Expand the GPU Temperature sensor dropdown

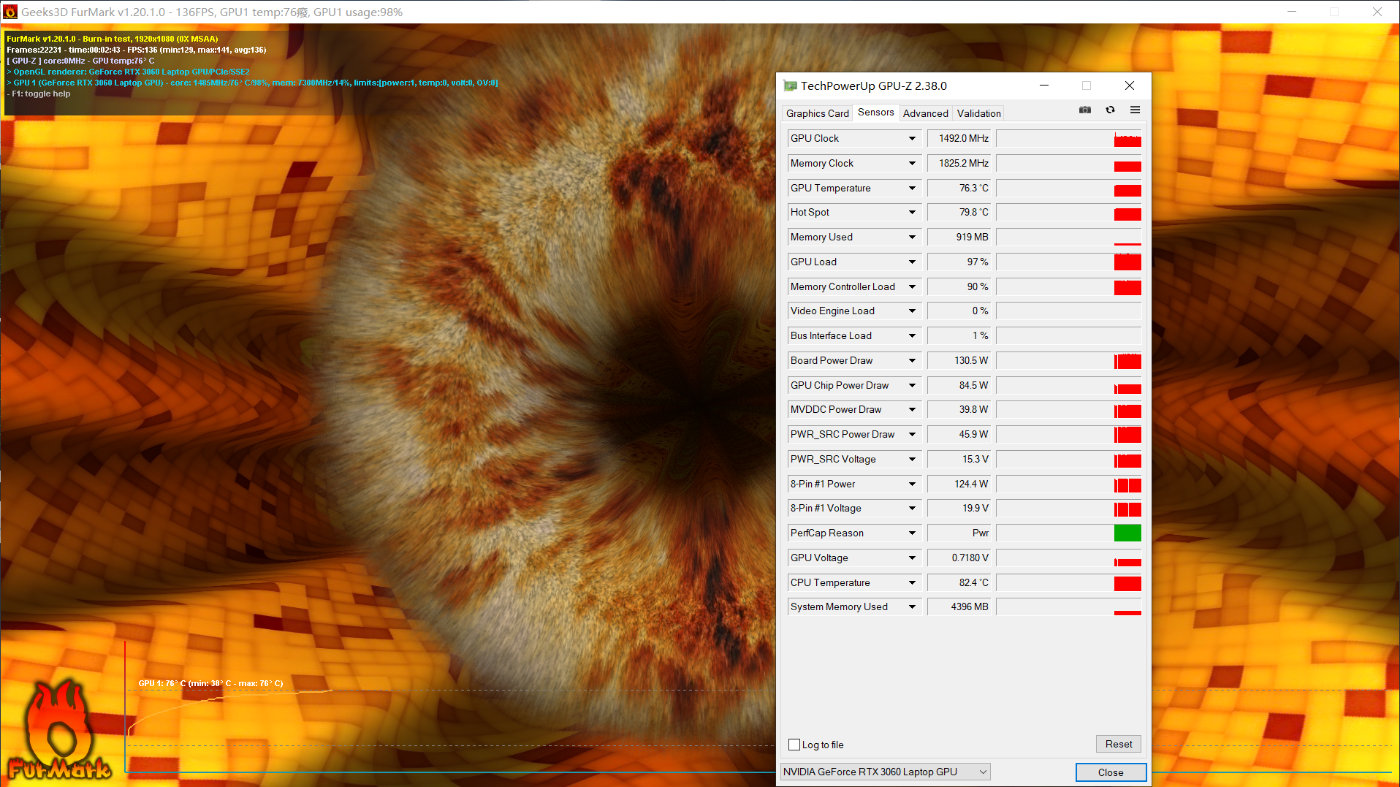coord(912,188)
